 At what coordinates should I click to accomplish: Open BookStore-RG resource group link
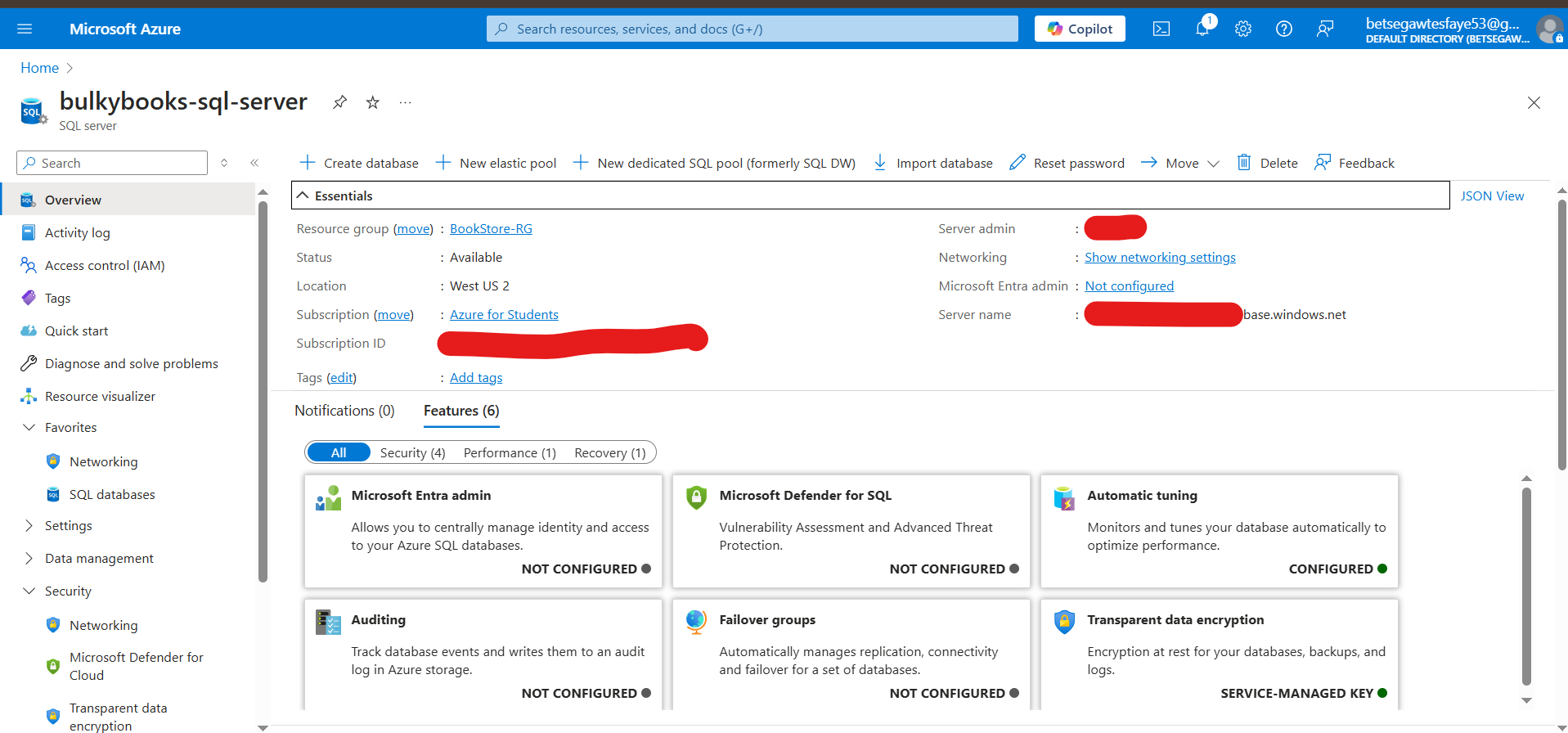491,228
